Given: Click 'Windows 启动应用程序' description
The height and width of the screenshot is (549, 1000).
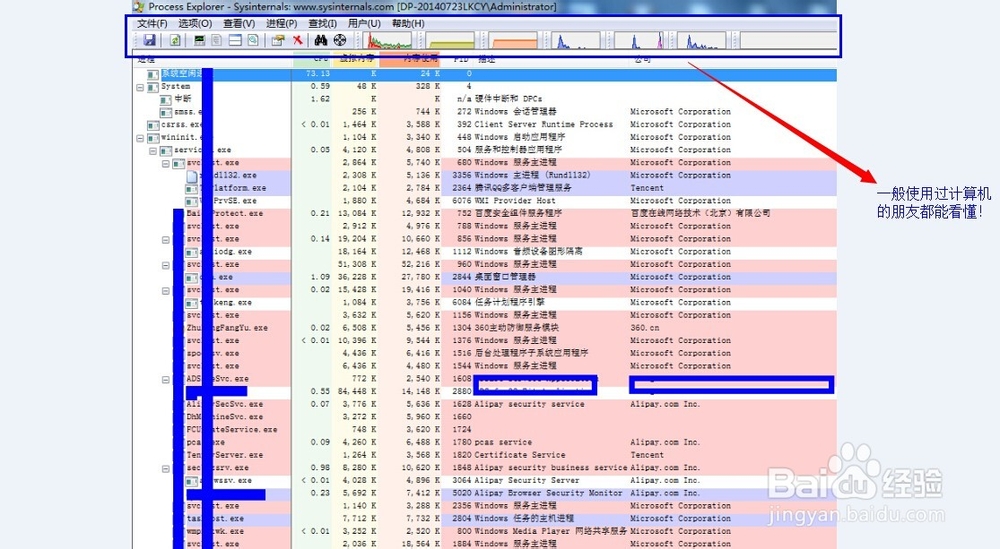Looking at the screenshot, I should (x=520, y=137).
